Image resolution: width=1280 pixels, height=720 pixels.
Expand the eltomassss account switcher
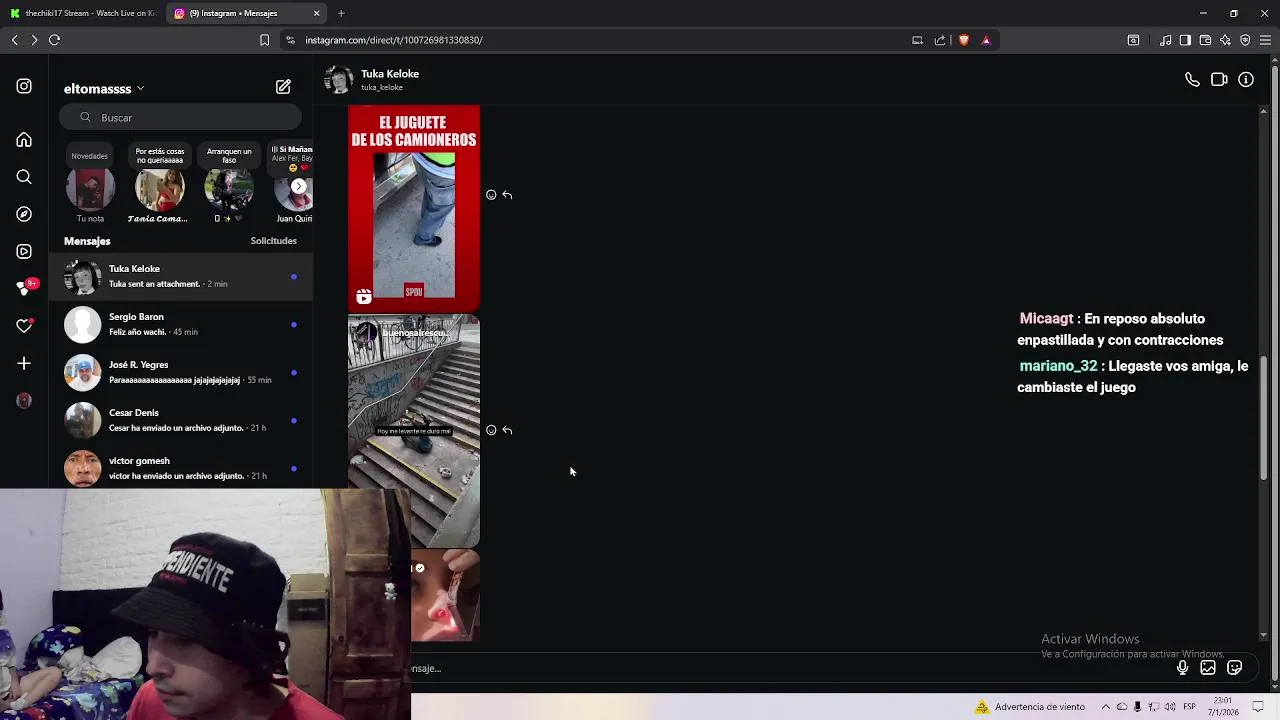[104, 89]
